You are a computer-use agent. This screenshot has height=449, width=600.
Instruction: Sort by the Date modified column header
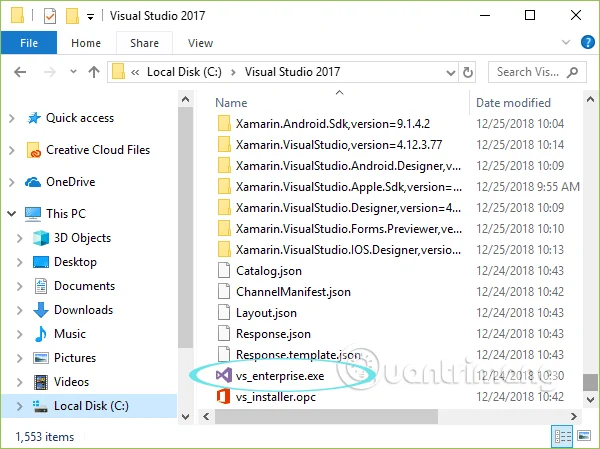(x=513, y=103)
